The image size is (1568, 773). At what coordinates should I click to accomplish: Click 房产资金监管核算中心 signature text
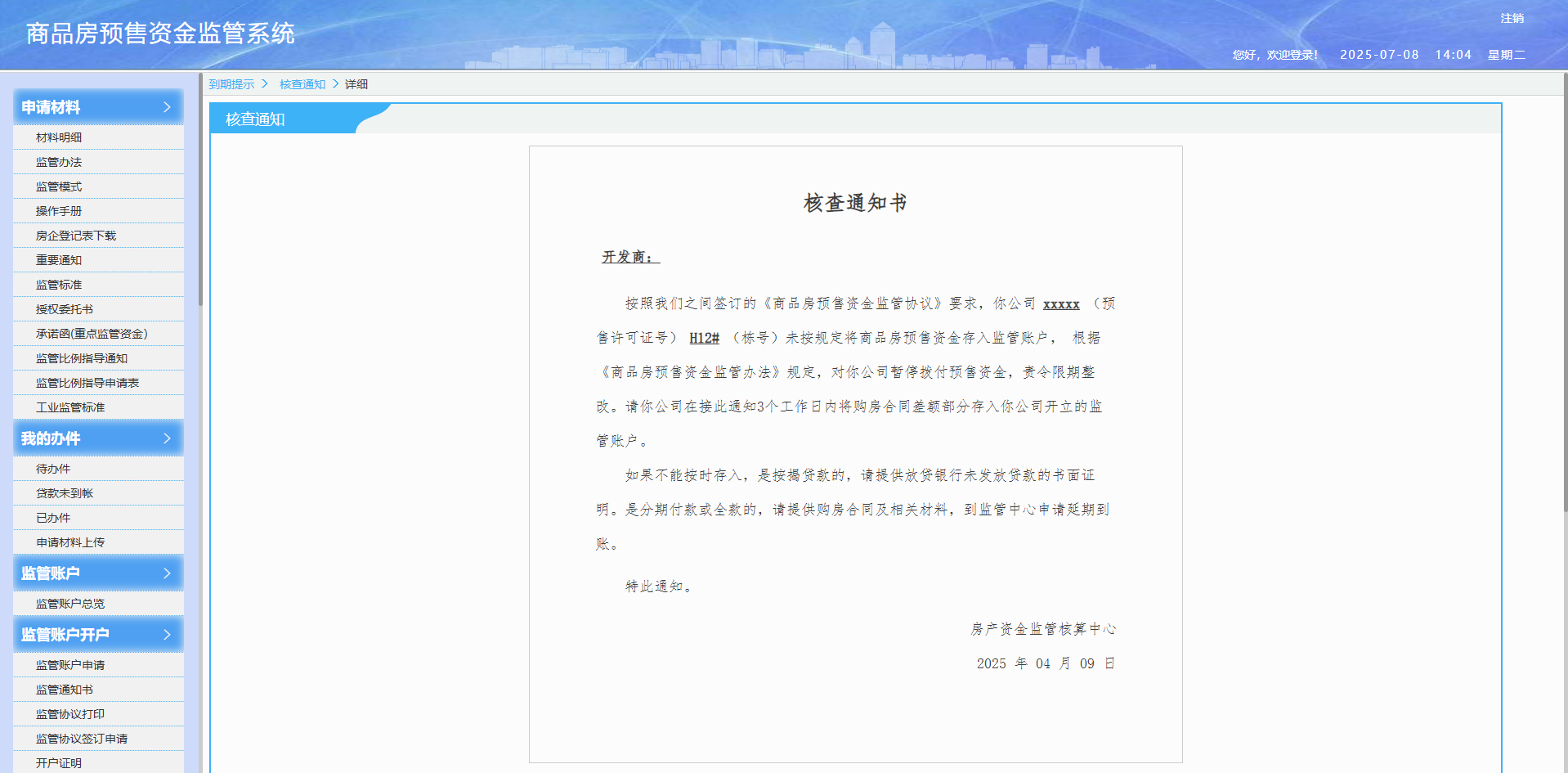point(1043,629)
